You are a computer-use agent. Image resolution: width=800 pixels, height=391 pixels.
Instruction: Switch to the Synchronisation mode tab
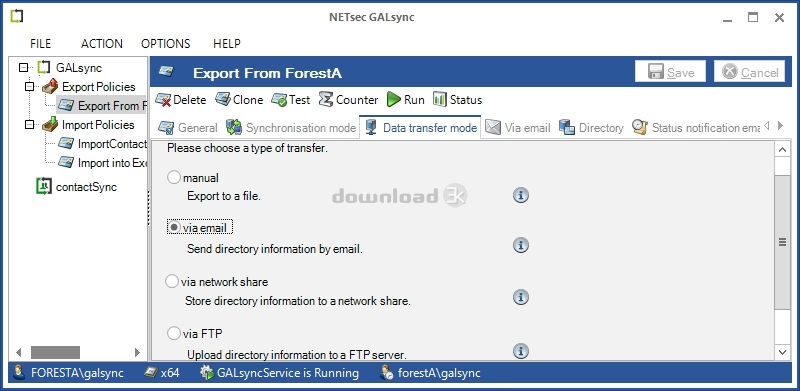pyautogui.click(x=291, y=128)
